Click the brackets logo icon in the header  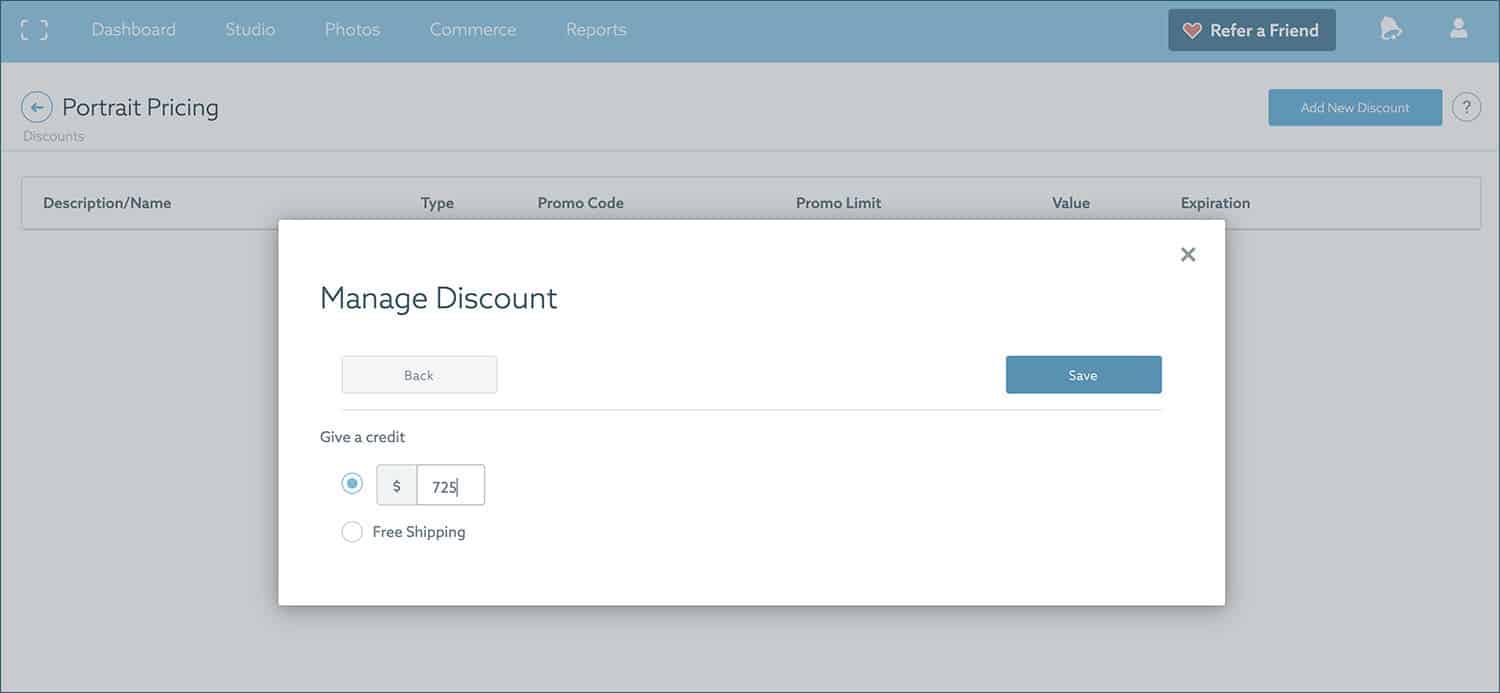click(x=34, y=30)
